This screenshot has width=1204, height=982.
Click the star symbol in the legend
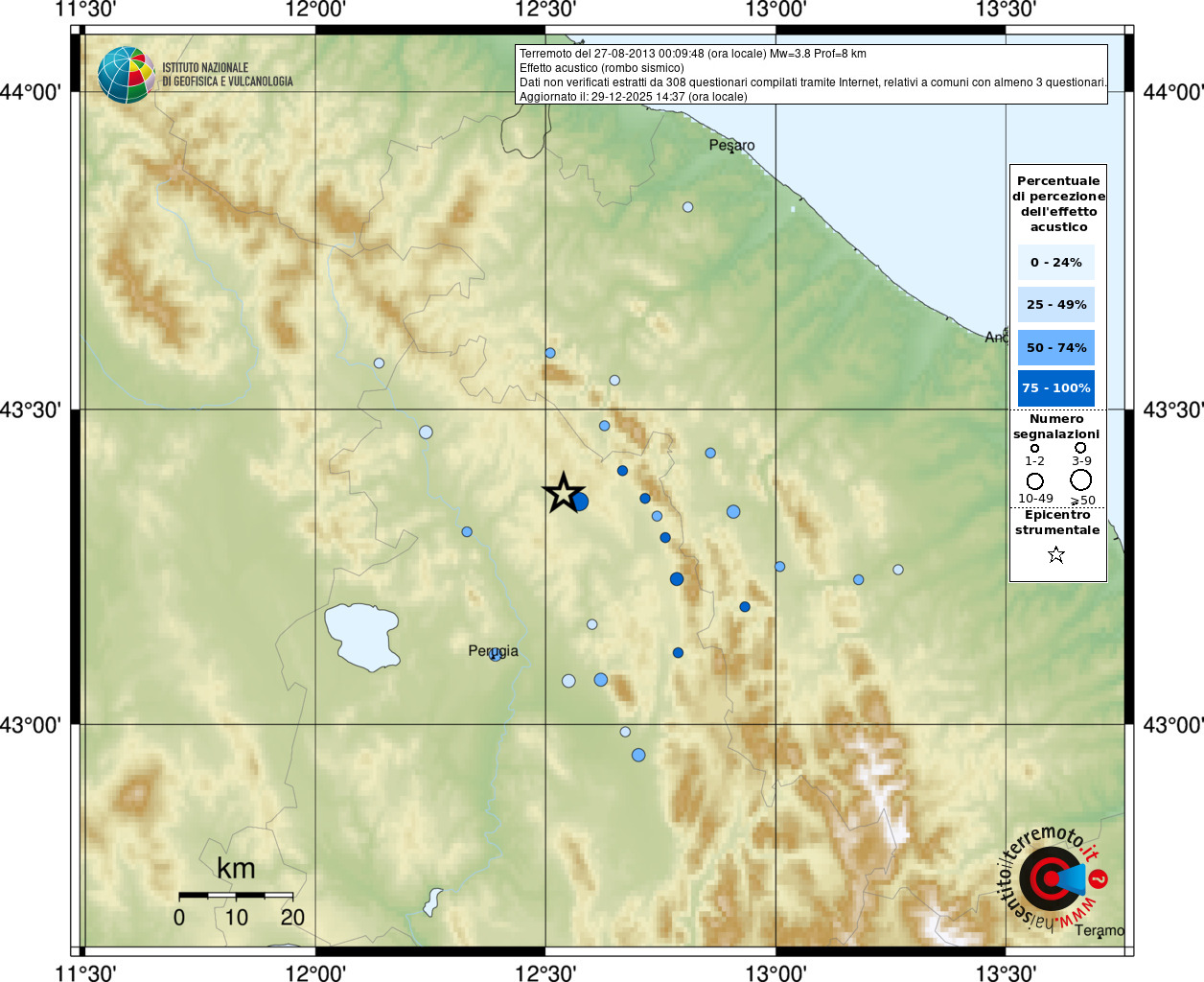click(x=1056, y=554)
